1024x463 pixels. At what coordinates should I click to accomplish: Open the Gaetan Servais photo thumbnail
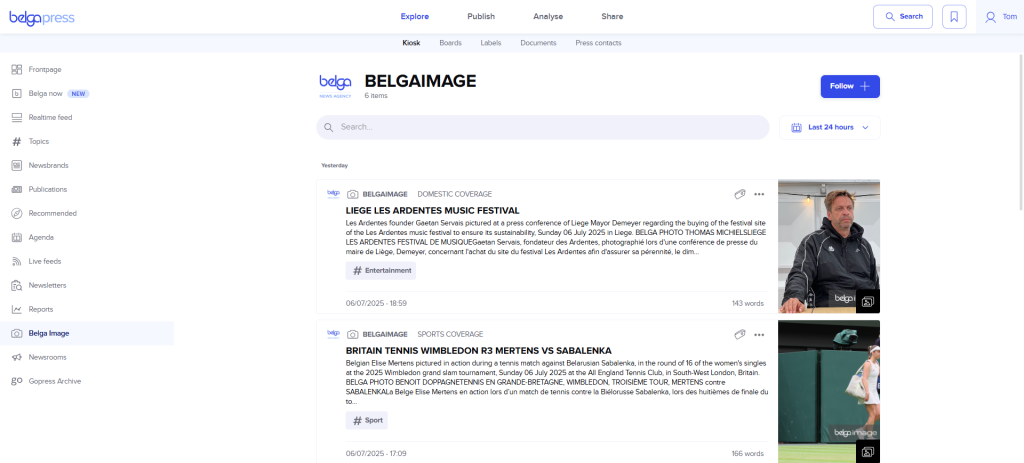[829, 246]
